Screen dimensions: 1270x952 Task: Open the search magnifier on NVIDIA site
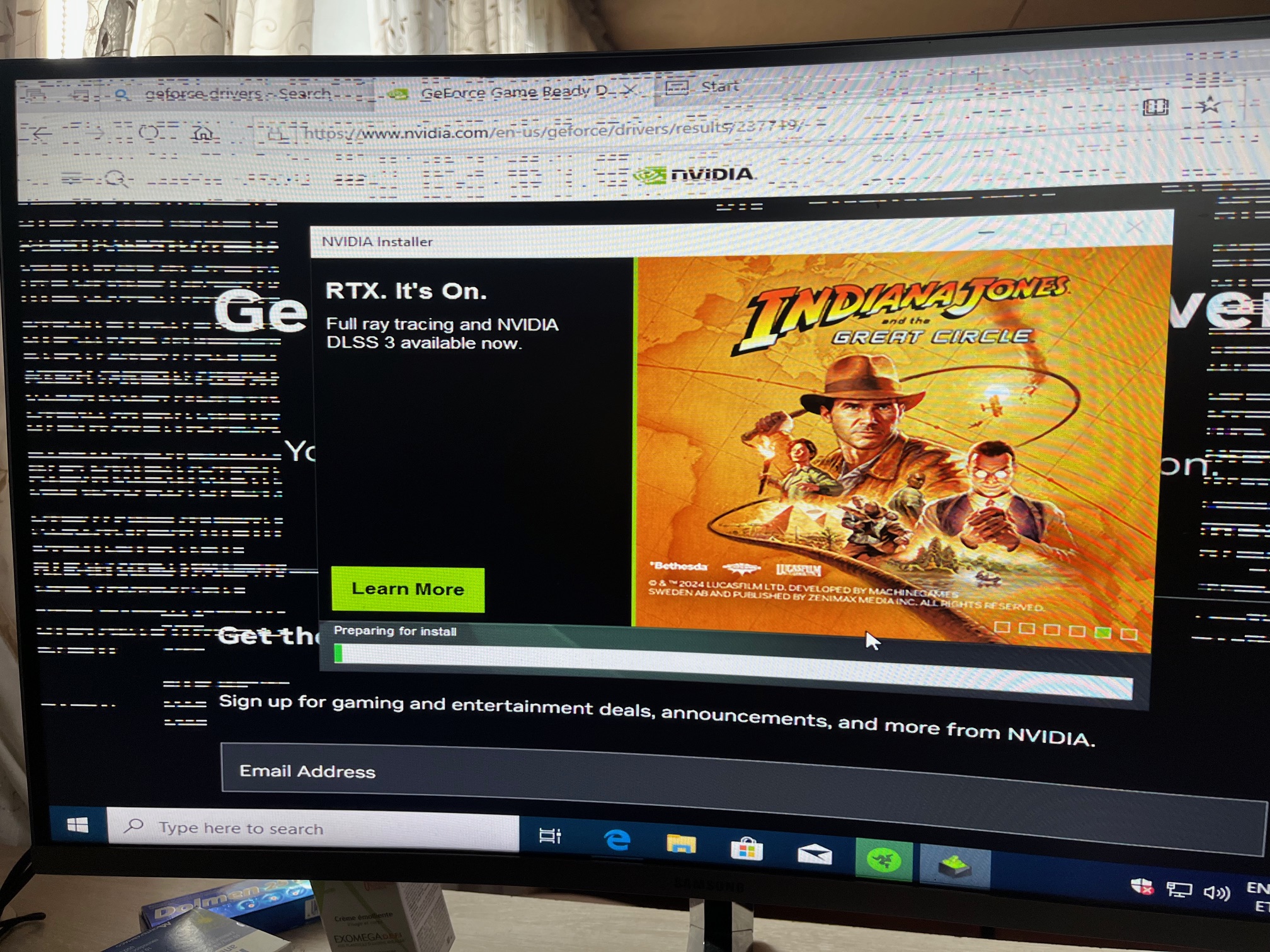[x=116, y=179]
